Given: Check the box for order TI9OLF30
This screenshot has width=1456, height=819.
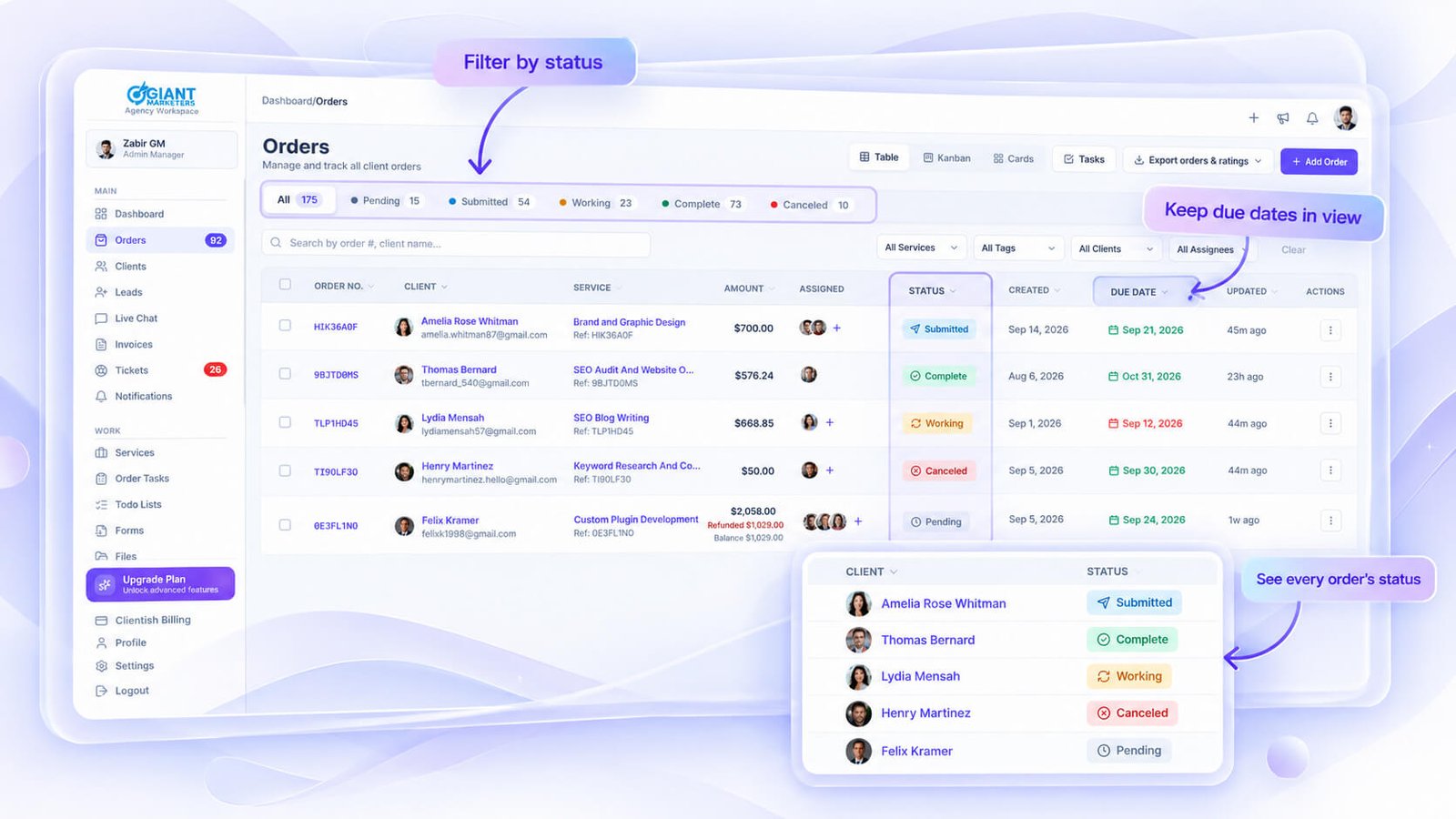Looking at the screenshot, I should (x=285, y=470).
